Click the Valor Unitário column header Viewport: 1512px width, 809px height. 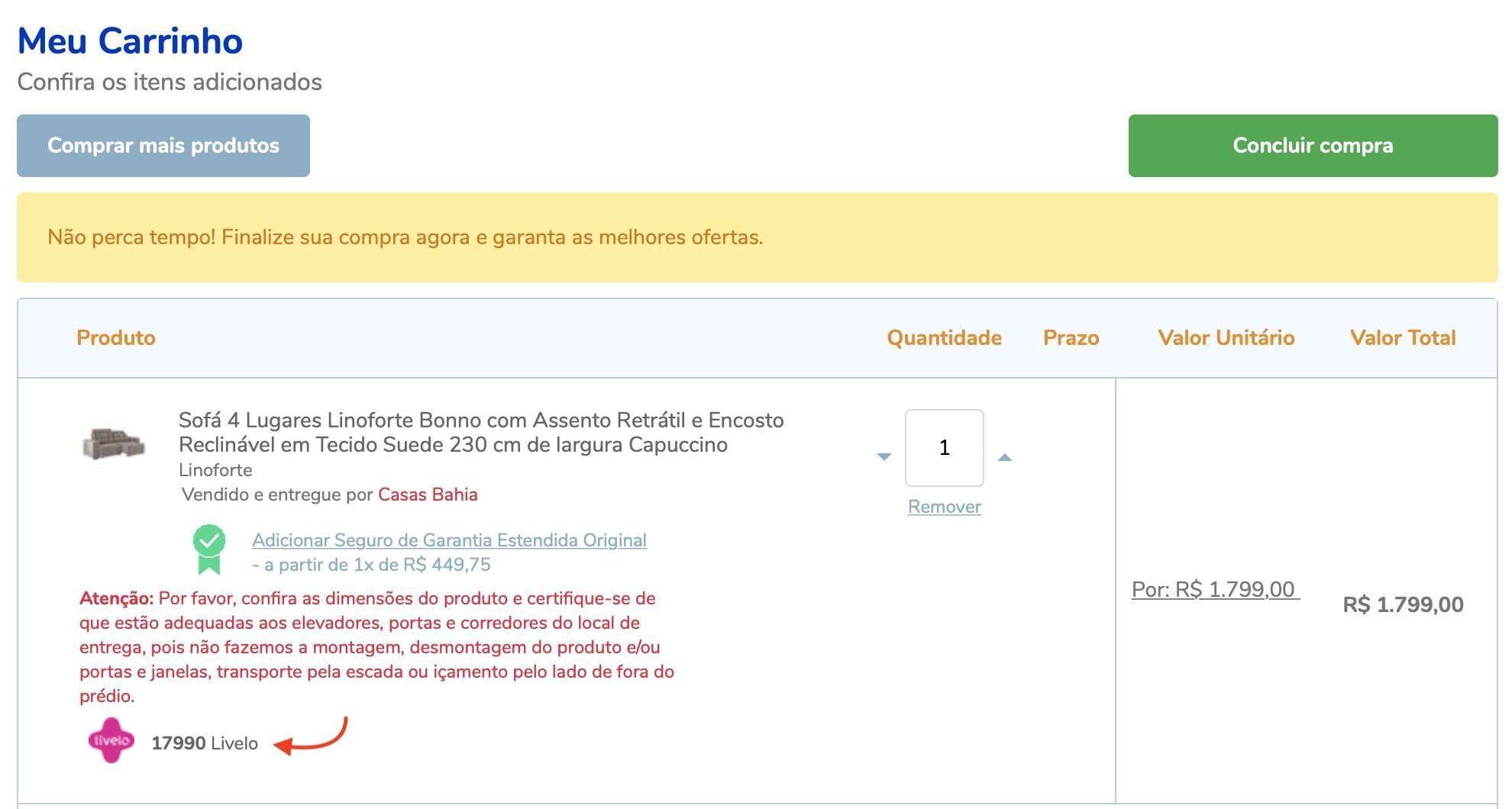pyautogui.click(x=1226, y=338)
